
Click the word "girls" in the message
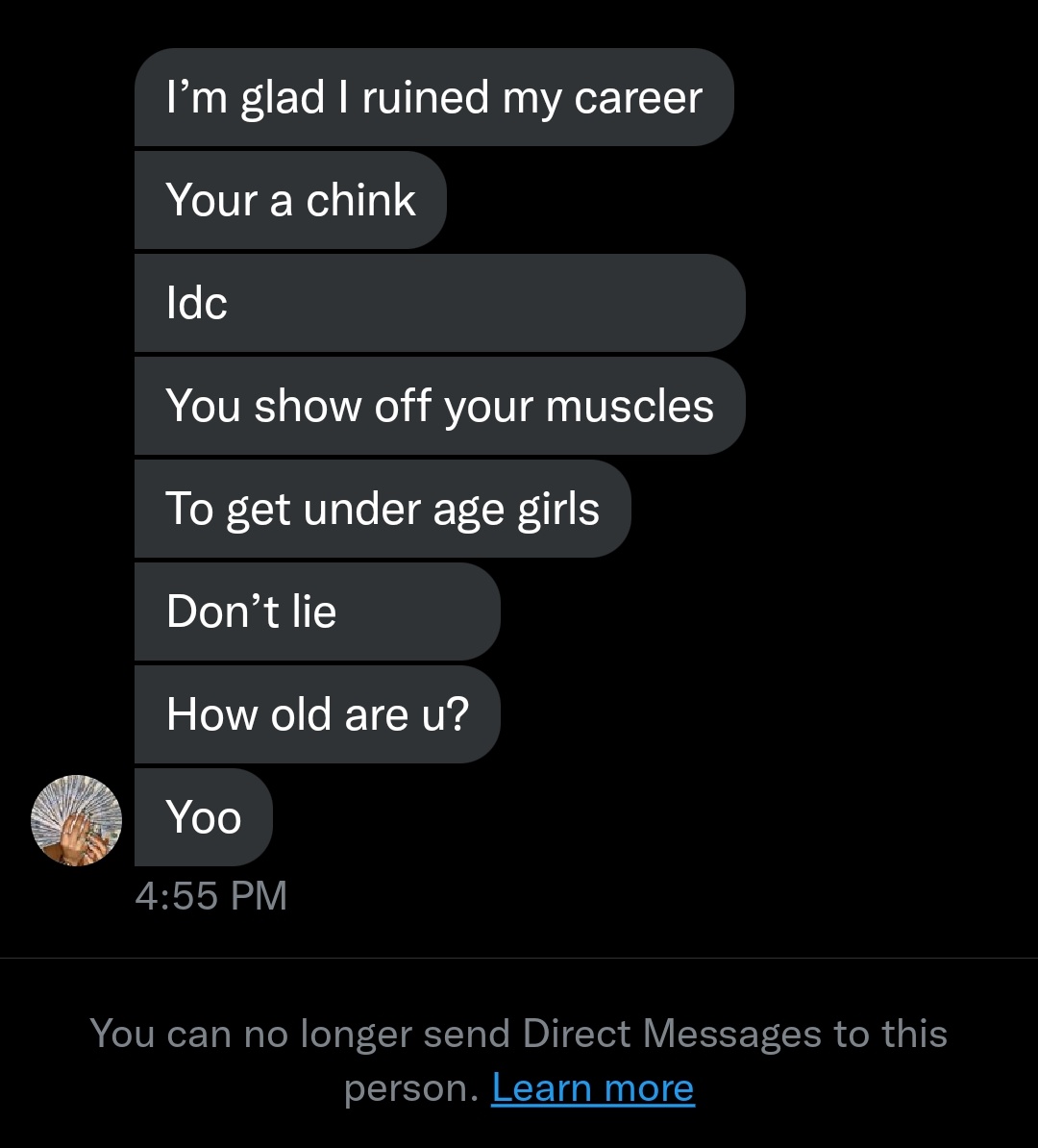click(x=558, y=509)
